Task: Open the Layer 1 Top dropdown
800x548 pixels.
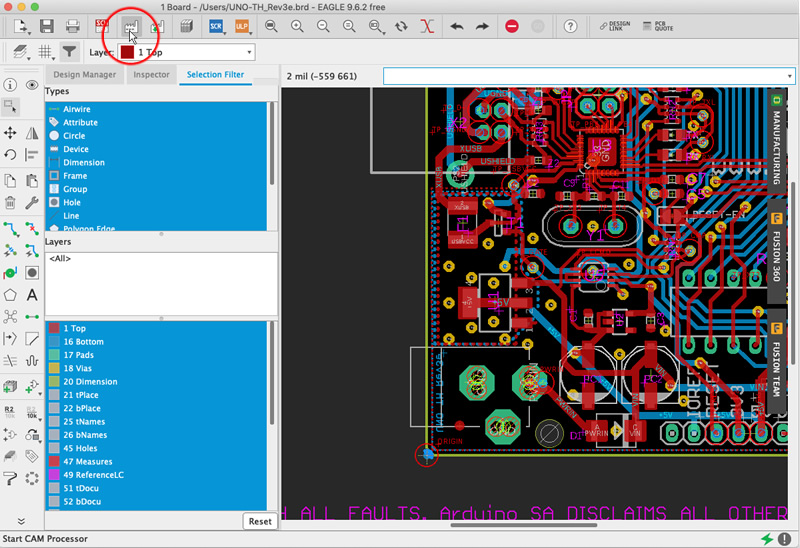Action: pyautogui.click(x=187, y=52)
